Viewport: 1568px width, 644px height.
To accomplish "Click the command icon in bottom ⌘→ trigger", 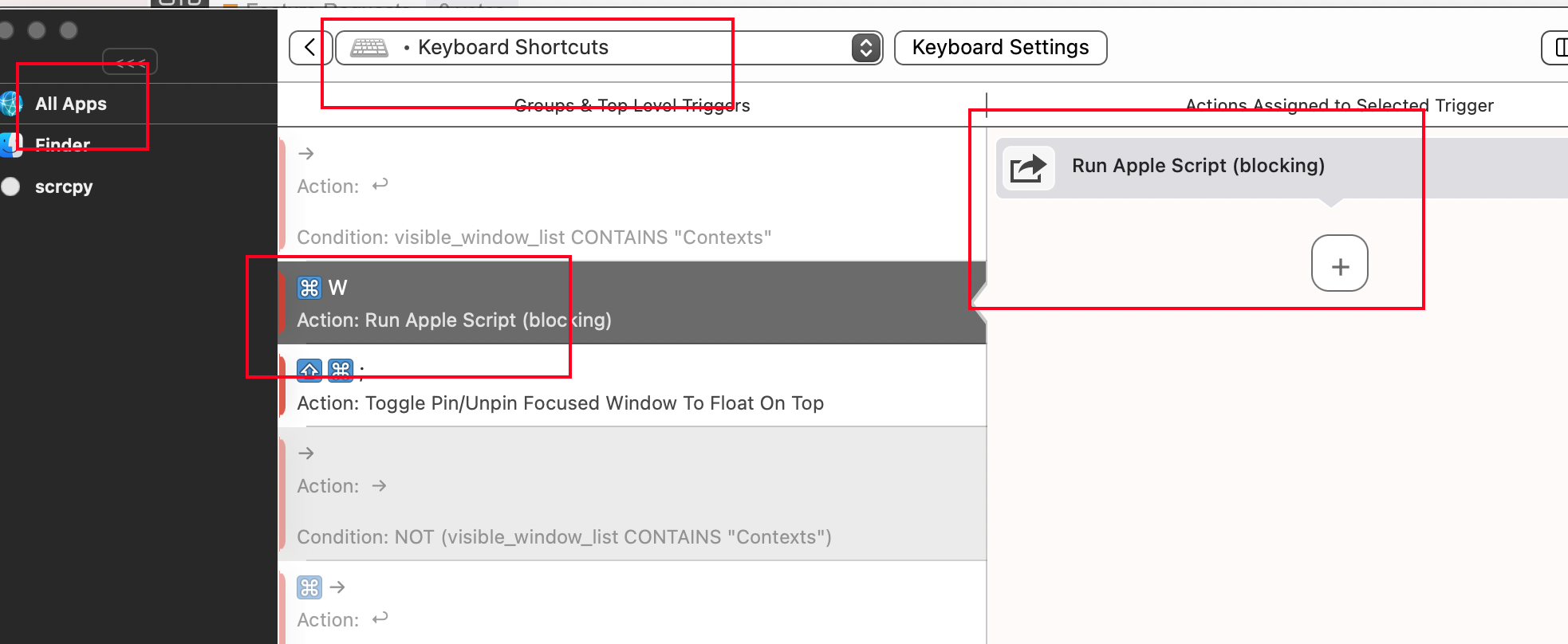I will coord(309,587).
